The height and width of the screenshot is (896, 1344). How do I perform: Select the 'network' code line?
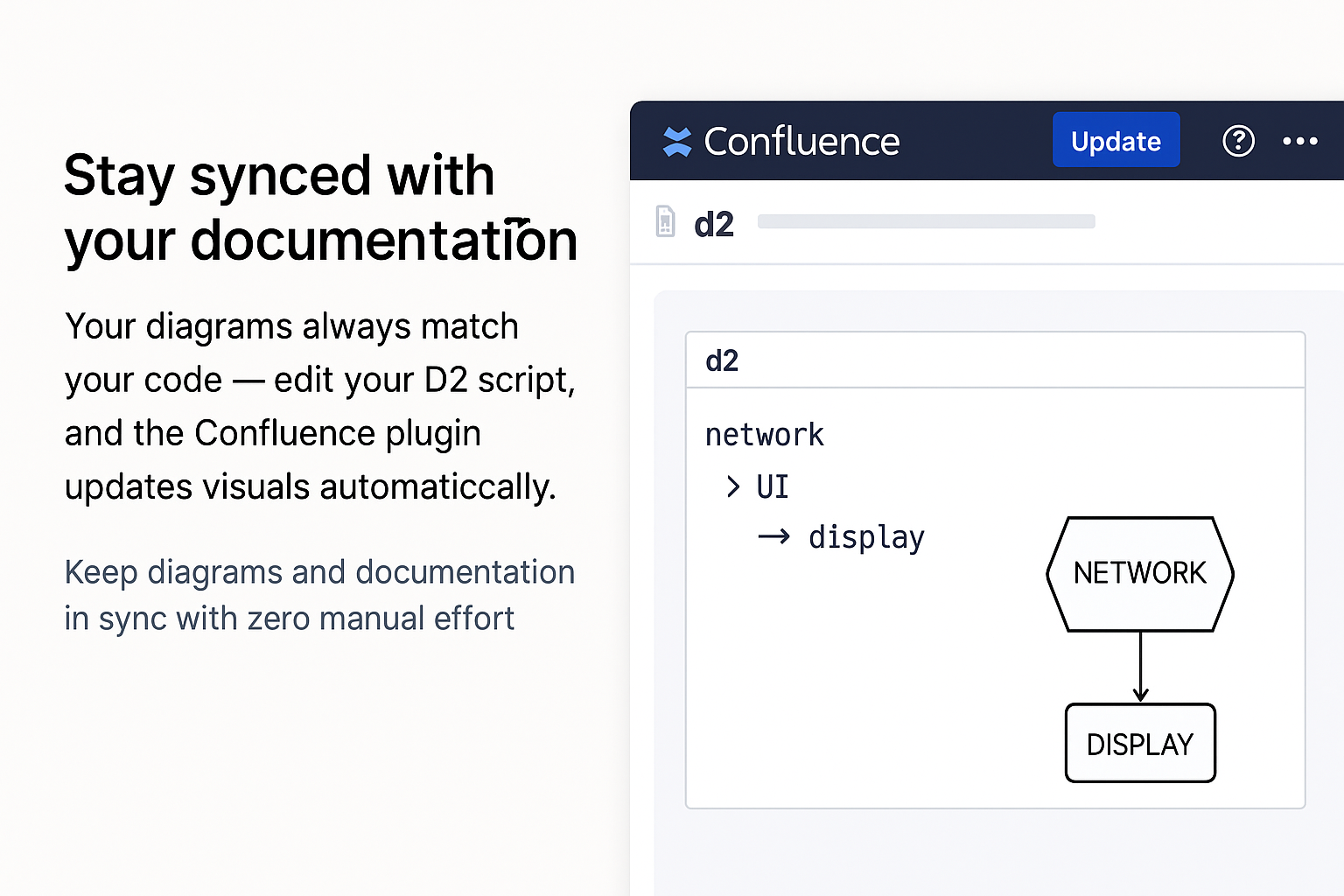click(765, 435)
